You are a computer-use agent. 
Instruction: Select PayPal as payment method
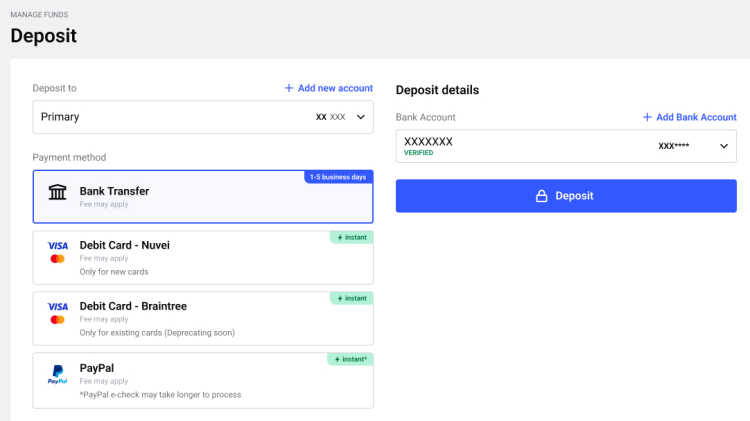202,380
